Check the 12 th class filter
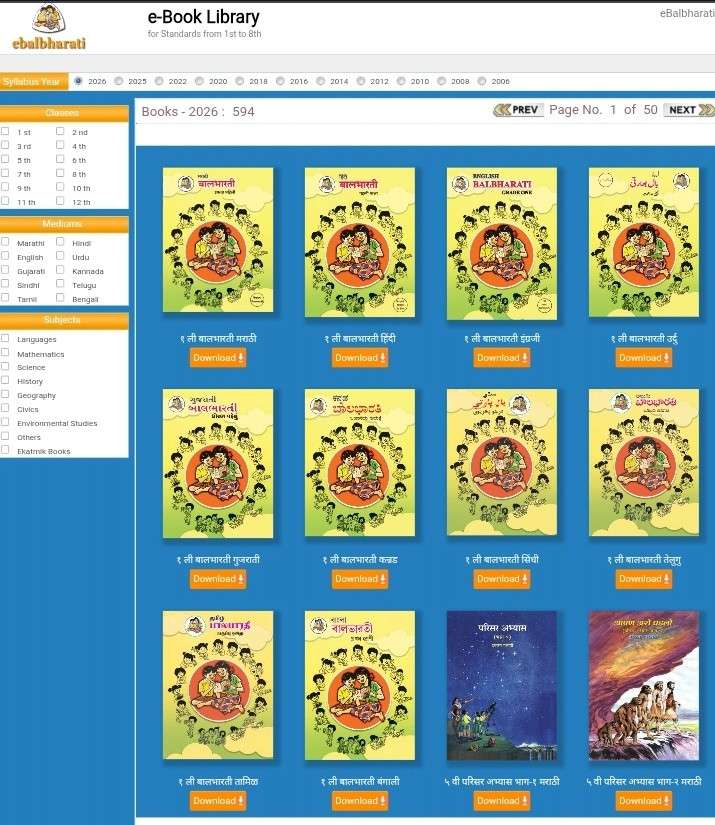Viewport: 715px width, 825px height. 60,201
